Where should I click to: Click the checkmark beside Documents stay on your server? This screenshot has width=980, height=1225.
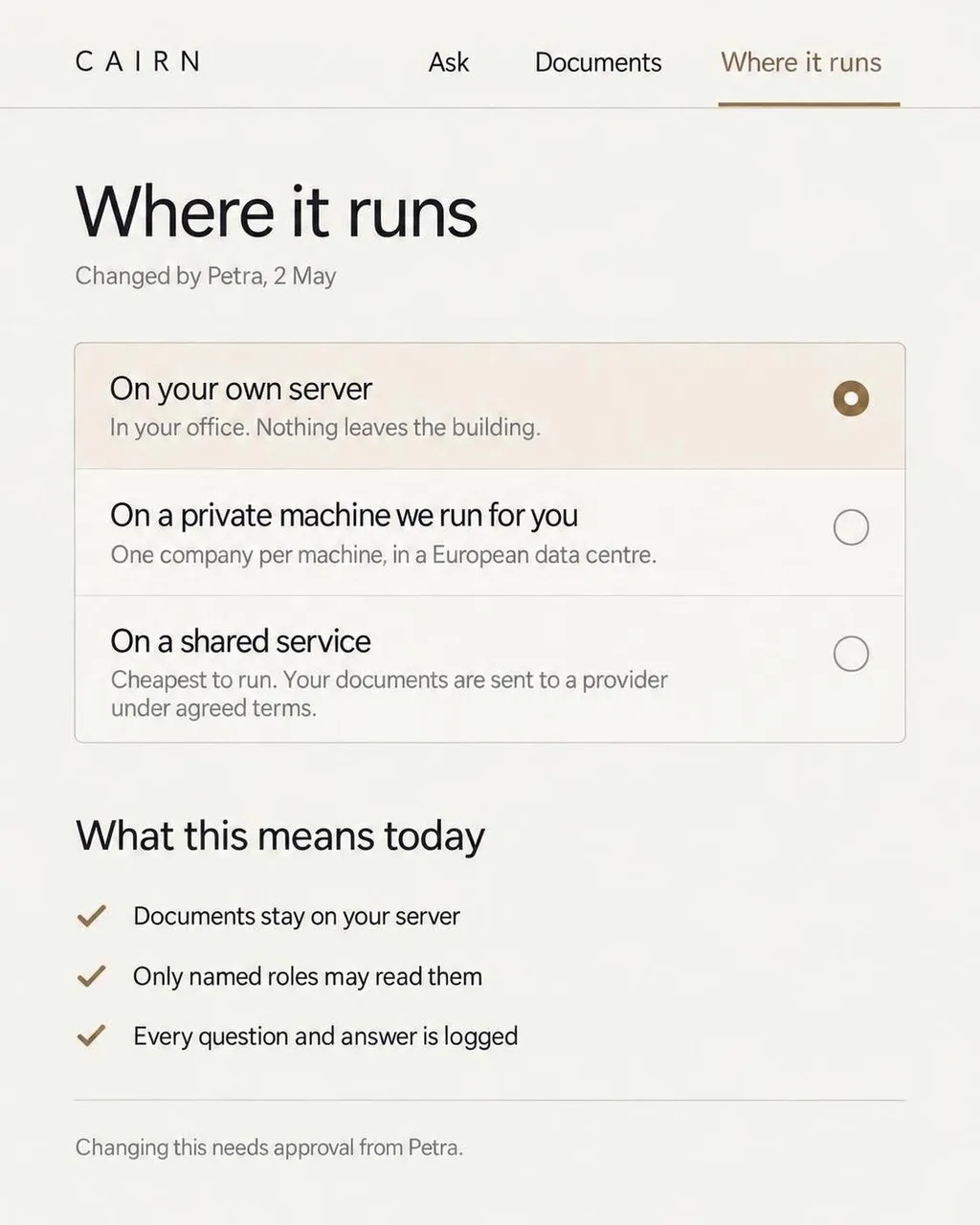(91, 916)
